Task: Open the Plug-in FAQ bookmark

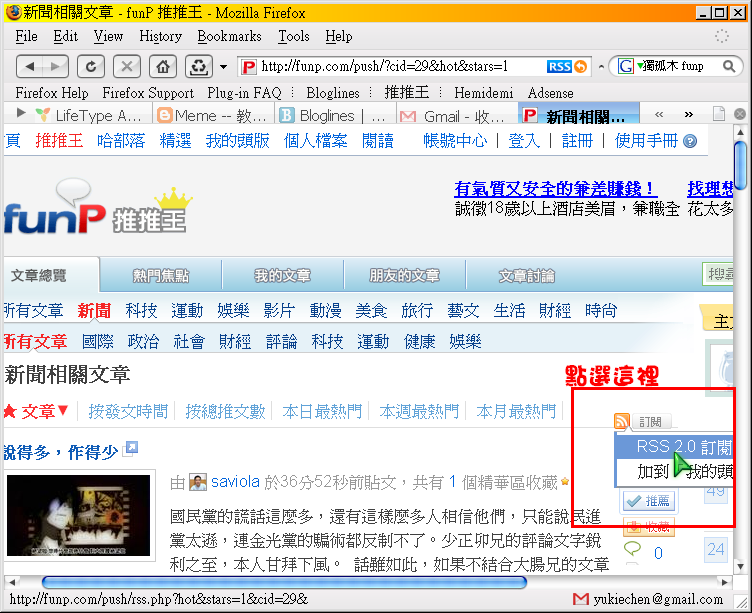Action: pos(244,93)
